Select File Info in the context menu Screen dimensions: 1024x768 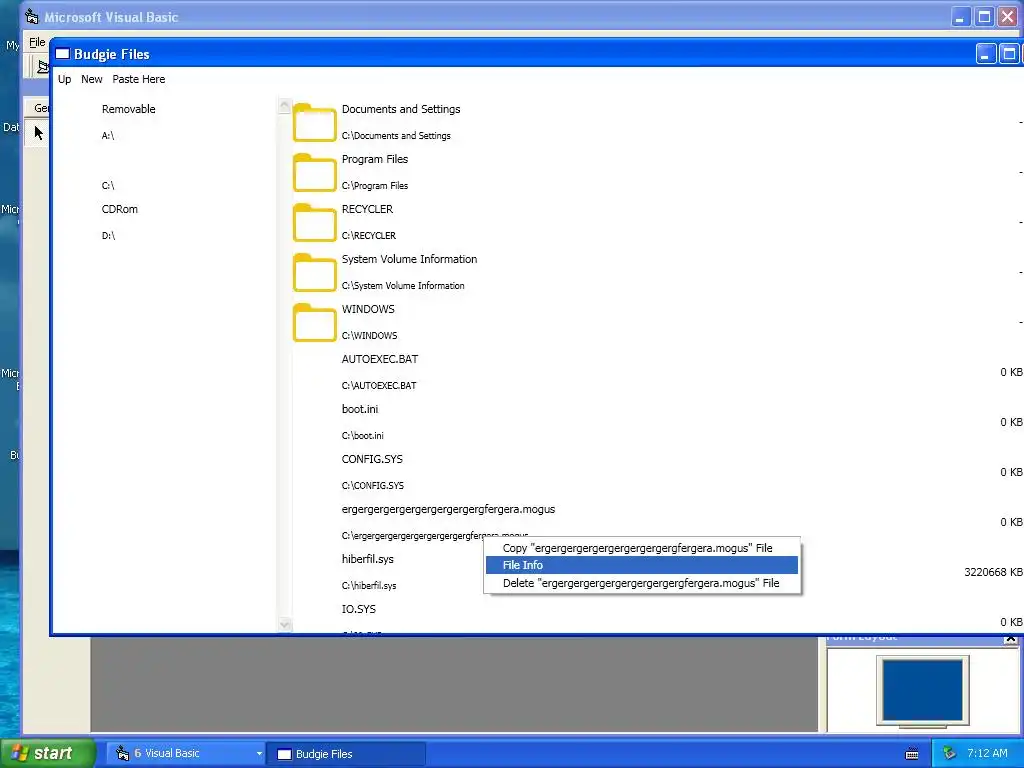[641, 565]
